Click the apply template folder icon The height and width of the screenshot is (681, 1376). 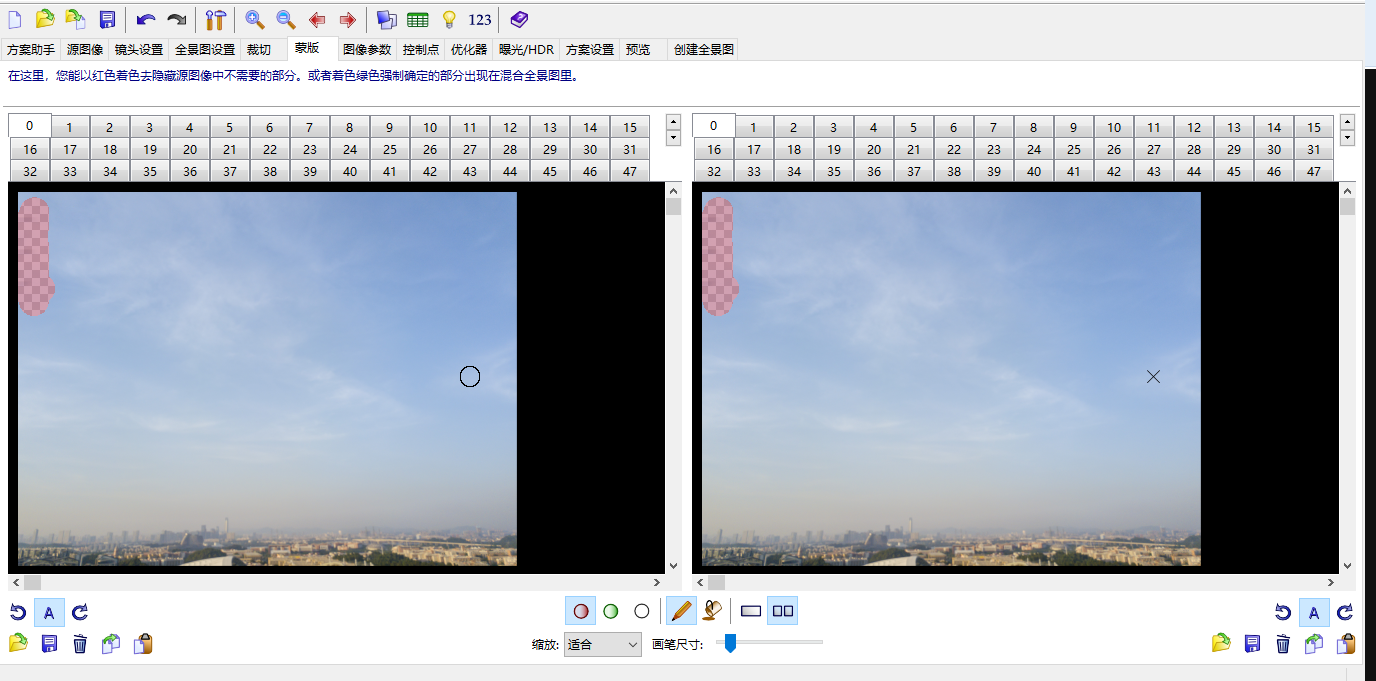pos(75,19)
